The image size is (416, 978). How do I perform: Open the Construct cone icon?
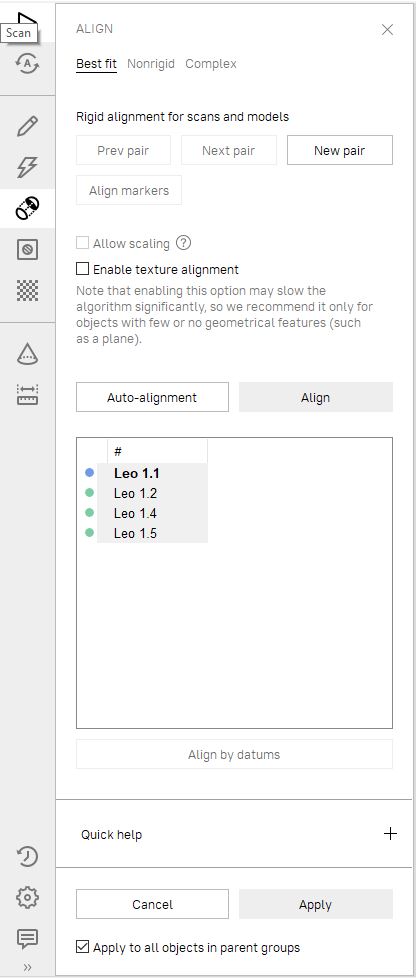[x=27, y=354]
